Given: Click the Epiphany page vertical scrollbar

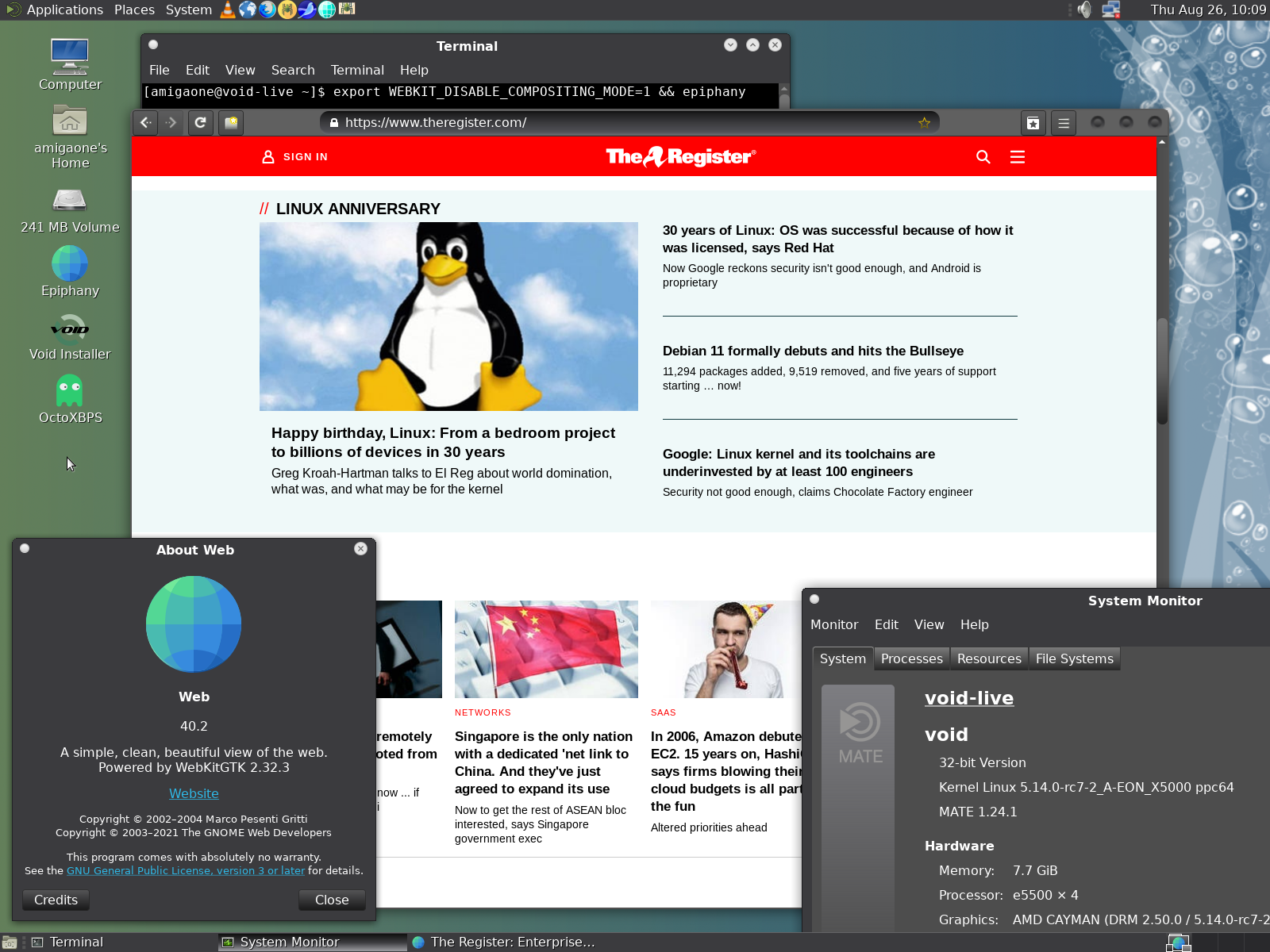Looking at the screenshot, I should 1162,371.
